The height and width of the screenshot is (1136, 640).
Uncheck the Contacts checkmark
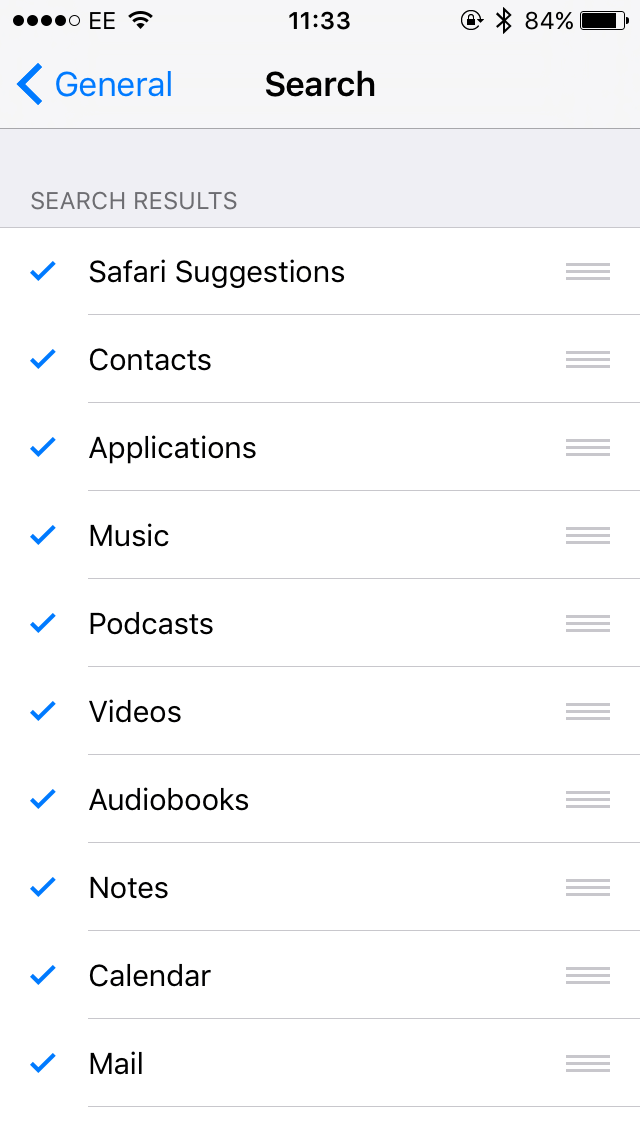click(x=43, y=359)
